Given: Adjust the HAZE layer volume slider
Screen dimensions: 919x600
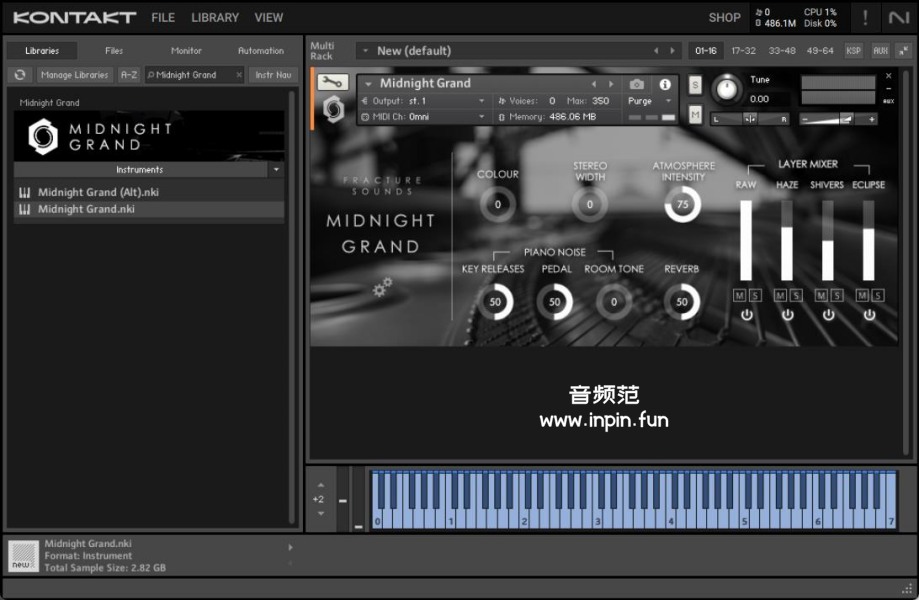Looking at the screenshot, I should pyautogui.click(x=787, y=241).
